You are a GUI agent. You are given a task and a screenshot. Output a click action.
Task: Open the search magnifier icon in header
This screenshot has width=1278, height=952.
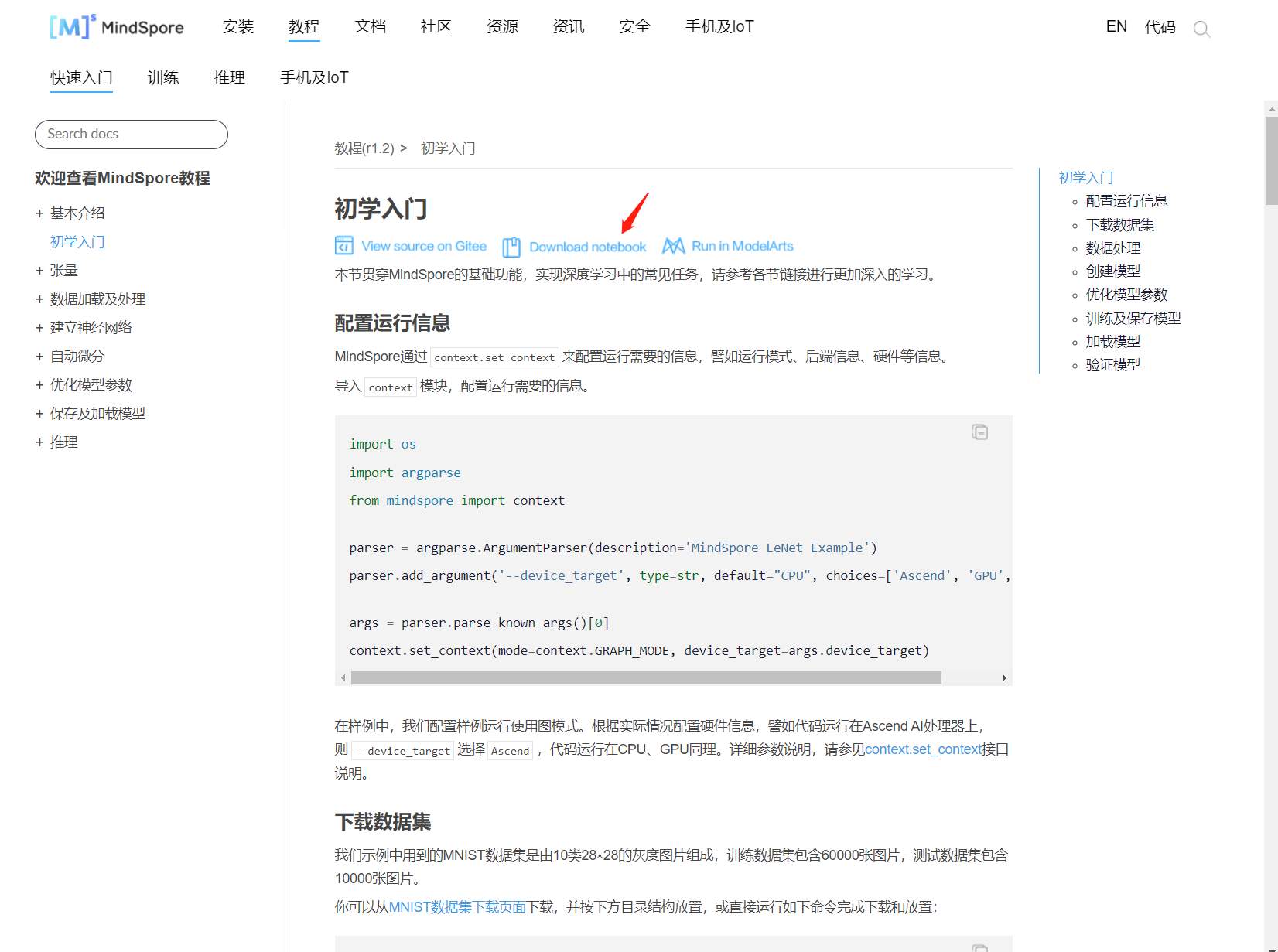(x=1201, y=29)
